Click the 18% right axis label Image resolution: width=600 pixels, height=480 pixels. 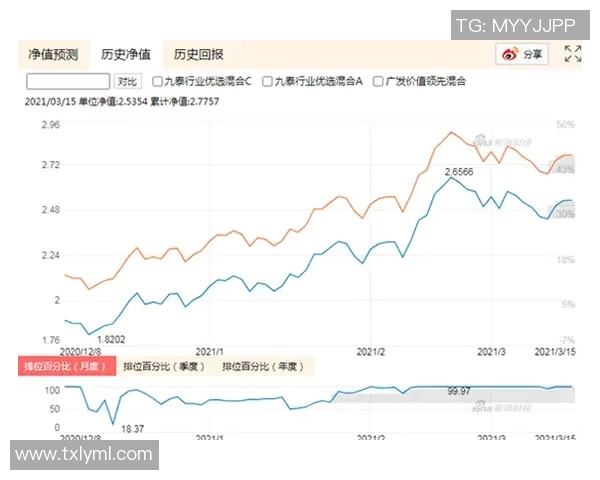pyautogui.click(x=566, y=260)
